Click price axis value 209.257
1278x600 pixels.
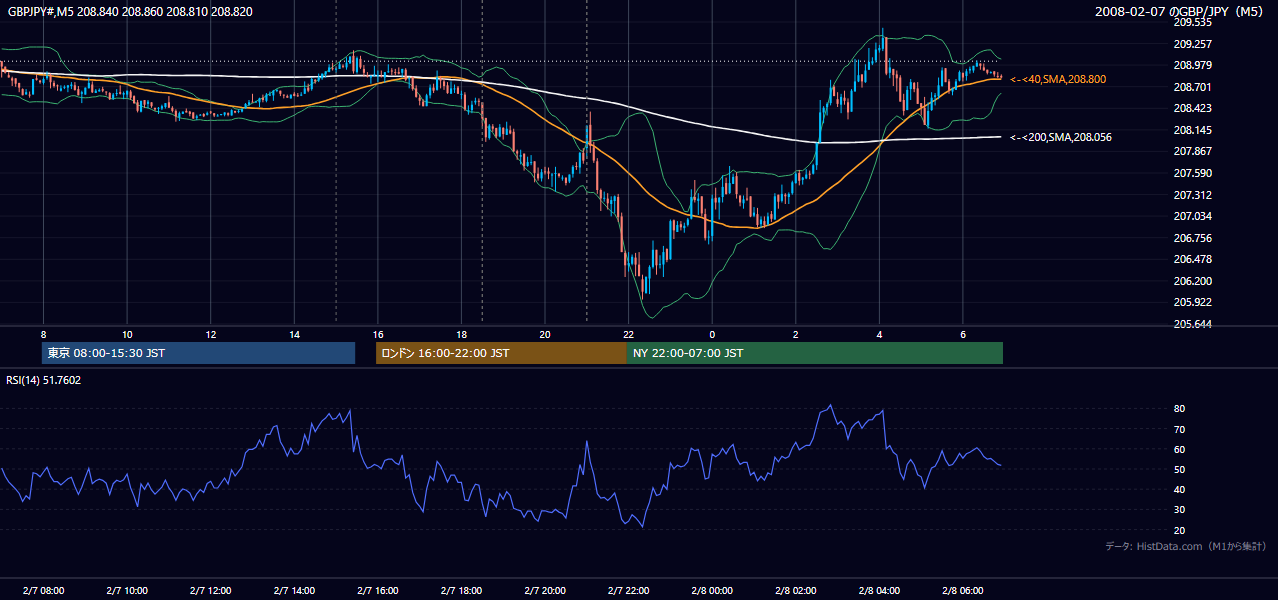point(1192,44)
